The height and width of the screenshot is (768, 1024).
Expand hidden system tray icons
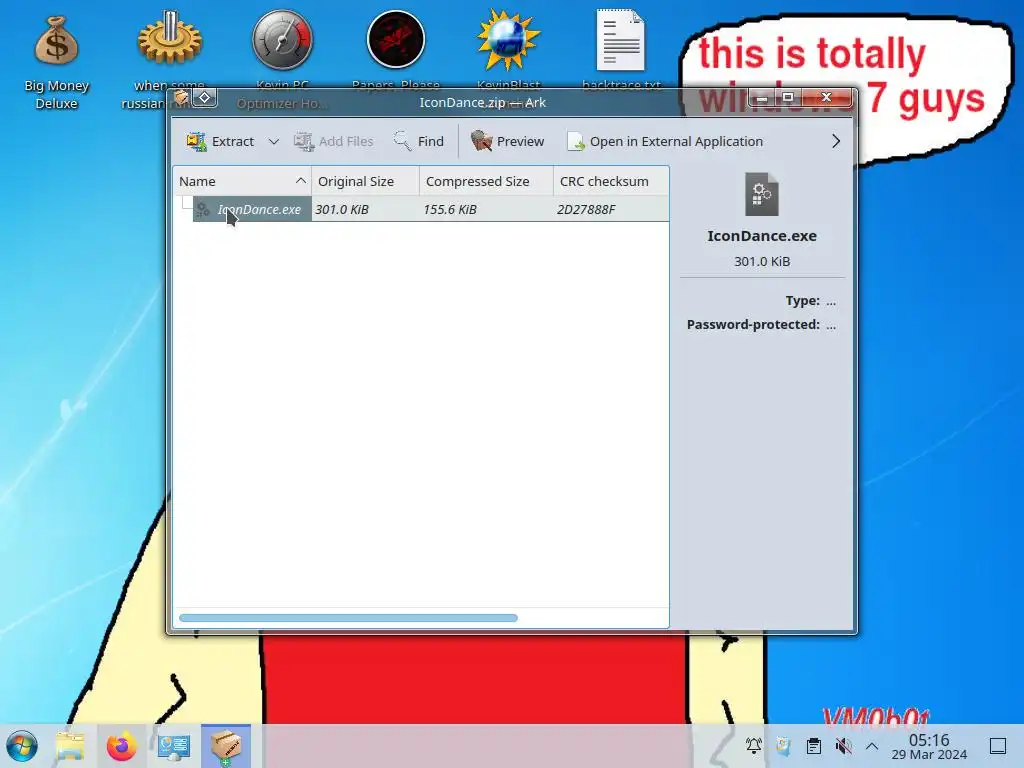872,746
